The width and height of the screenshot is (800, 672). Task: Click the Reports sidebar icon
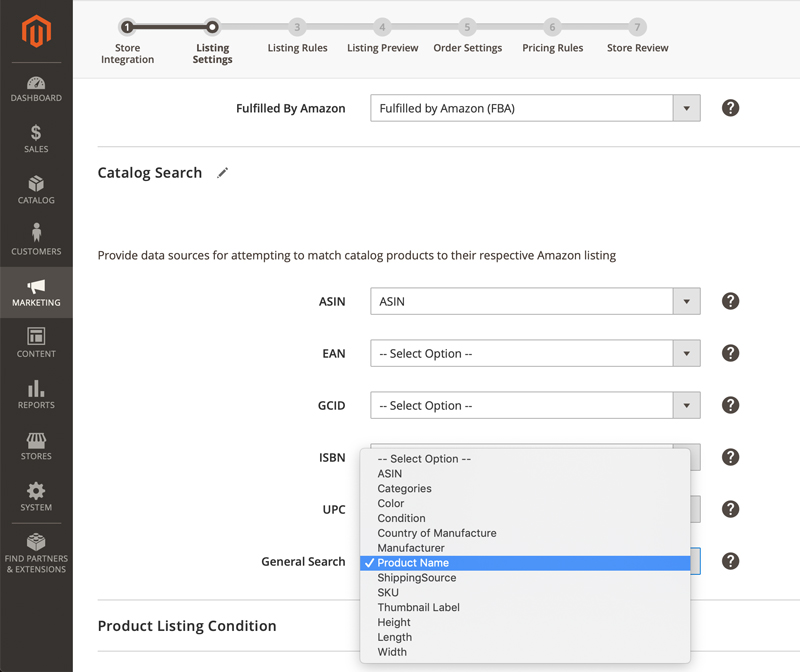pos(36,391)
